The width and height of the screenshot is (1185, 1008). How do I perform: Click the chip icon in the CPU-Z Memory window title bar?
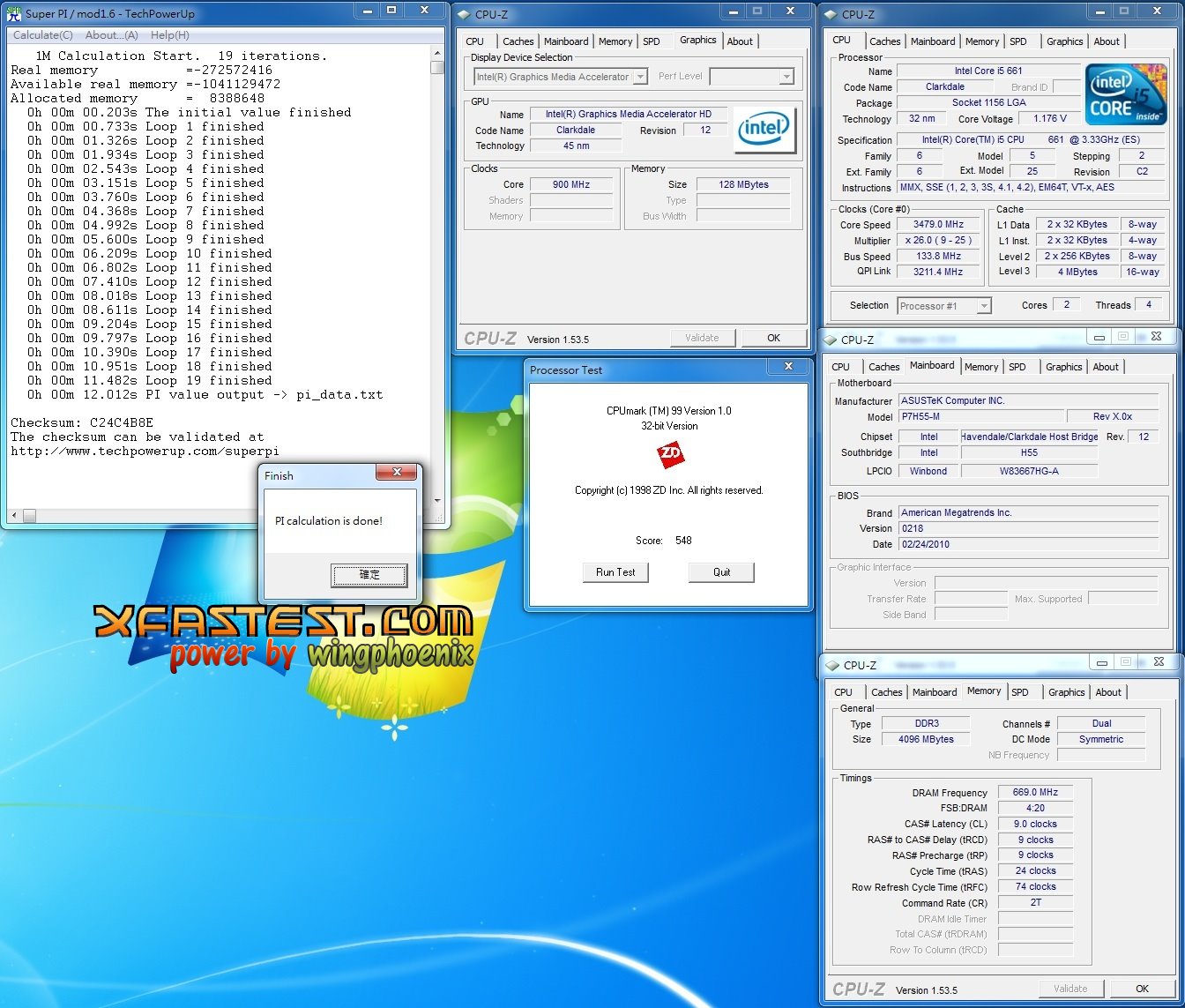pos(831,666)
